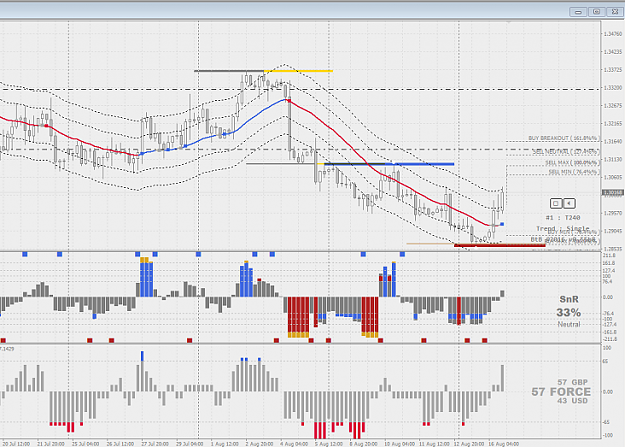This screenshot has width=625, height=447.
Task: Minimize the chart window
Action: click(578, 12)
